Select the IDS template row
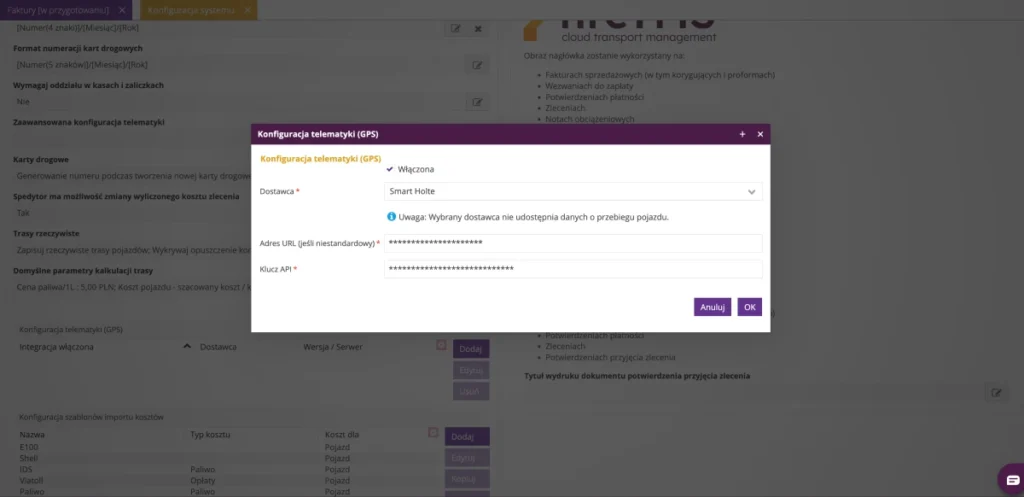This screenshot has width=1024, height=497. pos(222,470)
